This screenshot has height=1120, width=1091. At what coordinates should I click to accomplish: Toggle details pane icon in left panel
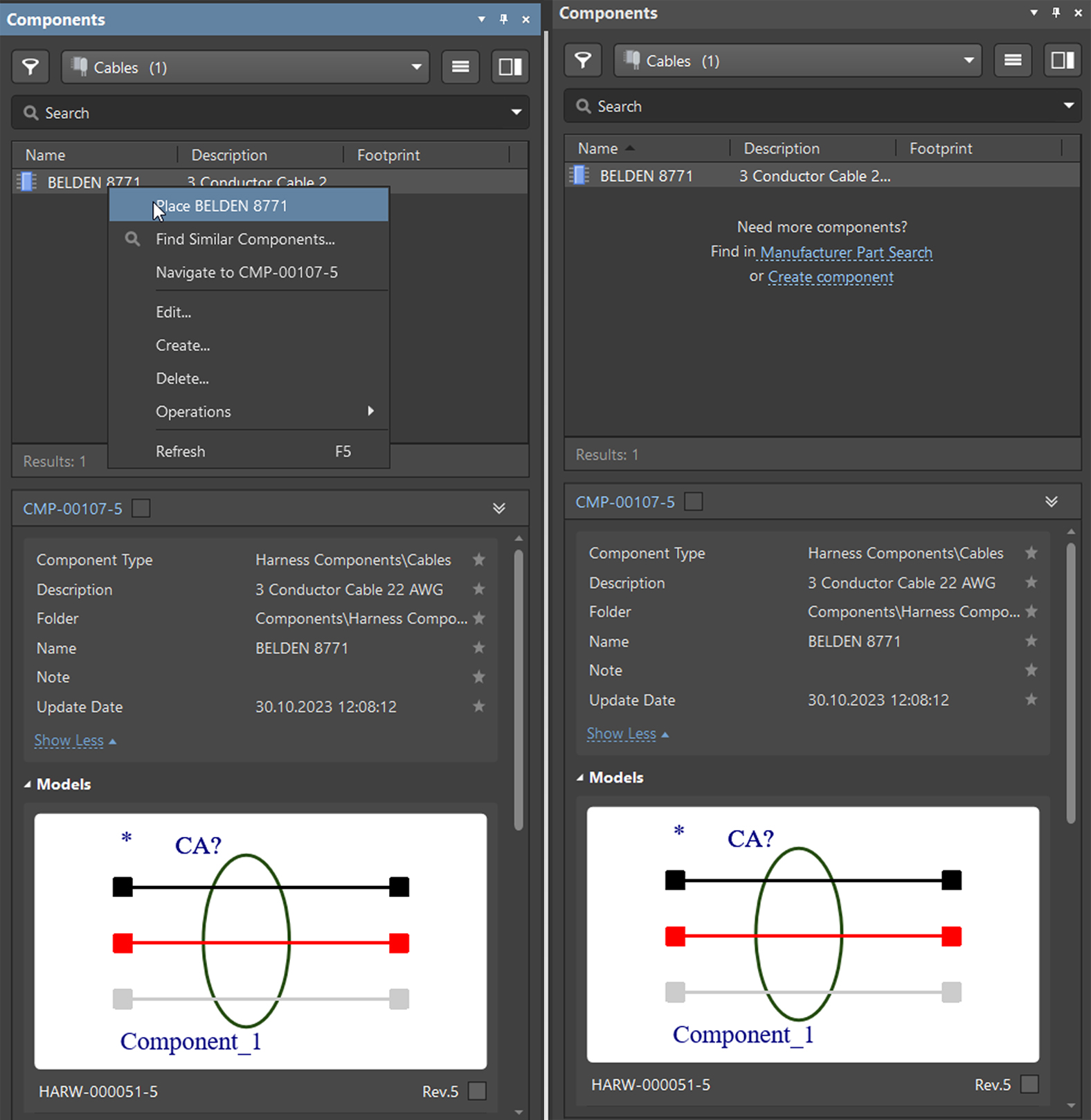[x=510, y=67]
